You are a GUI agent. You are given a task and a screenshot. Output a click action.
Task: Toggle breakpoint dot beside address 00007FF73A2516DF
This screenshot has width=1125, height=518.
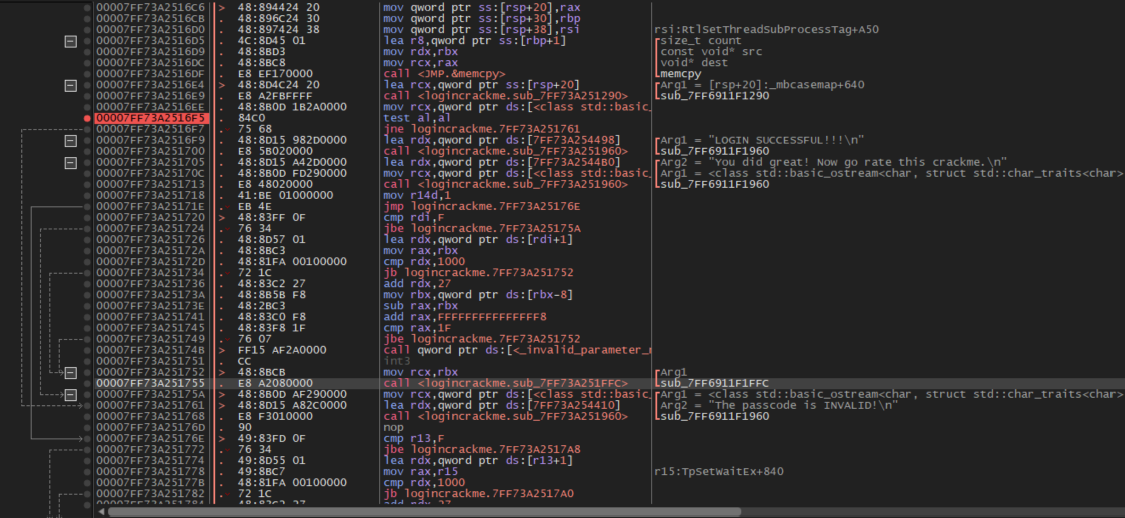pyautogui.click(x=87, y=74)
